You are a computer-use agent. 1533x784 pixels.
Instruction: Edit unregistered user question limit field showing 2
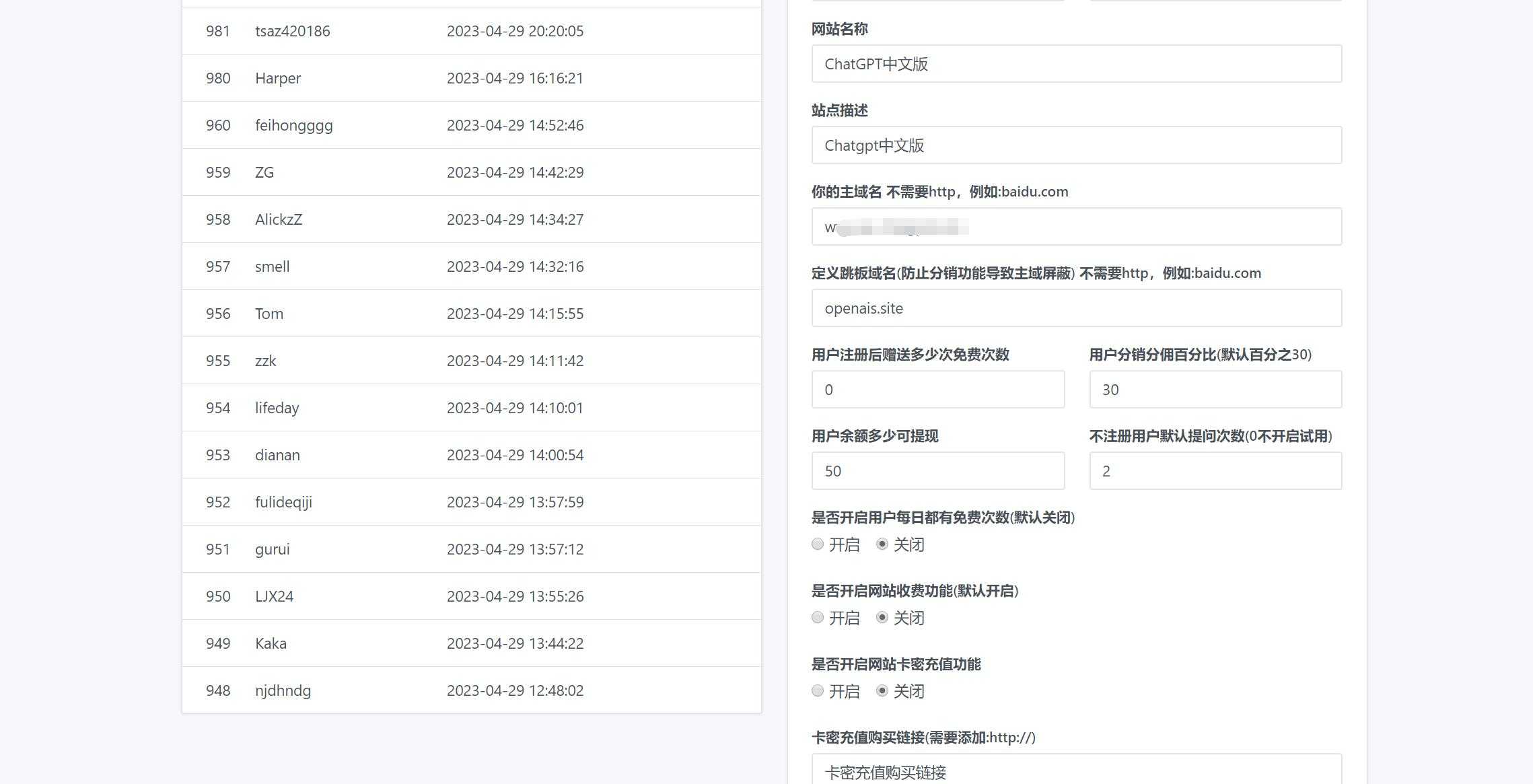pos(1215,470)
